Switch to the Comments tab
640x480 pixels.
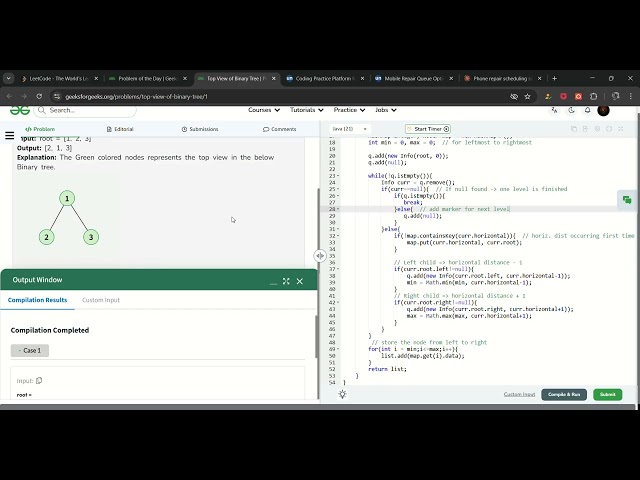click(x=280, y=129)
